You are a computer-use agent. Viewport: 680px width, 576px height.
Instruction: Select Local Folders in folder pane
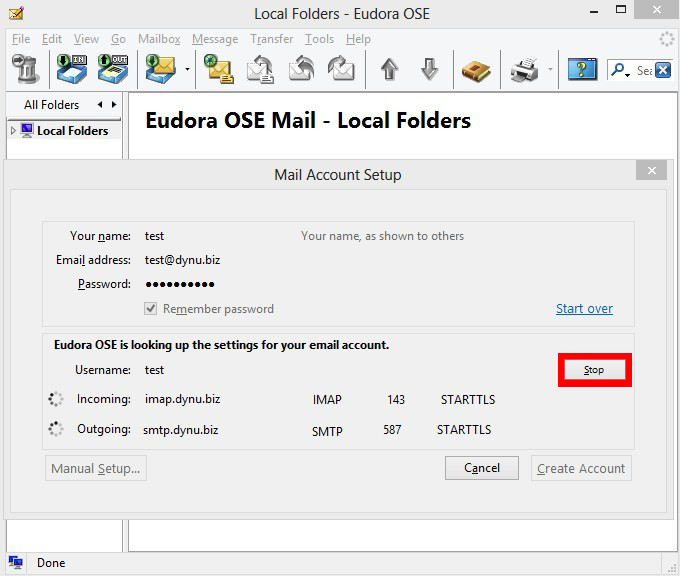coord(72,131)
